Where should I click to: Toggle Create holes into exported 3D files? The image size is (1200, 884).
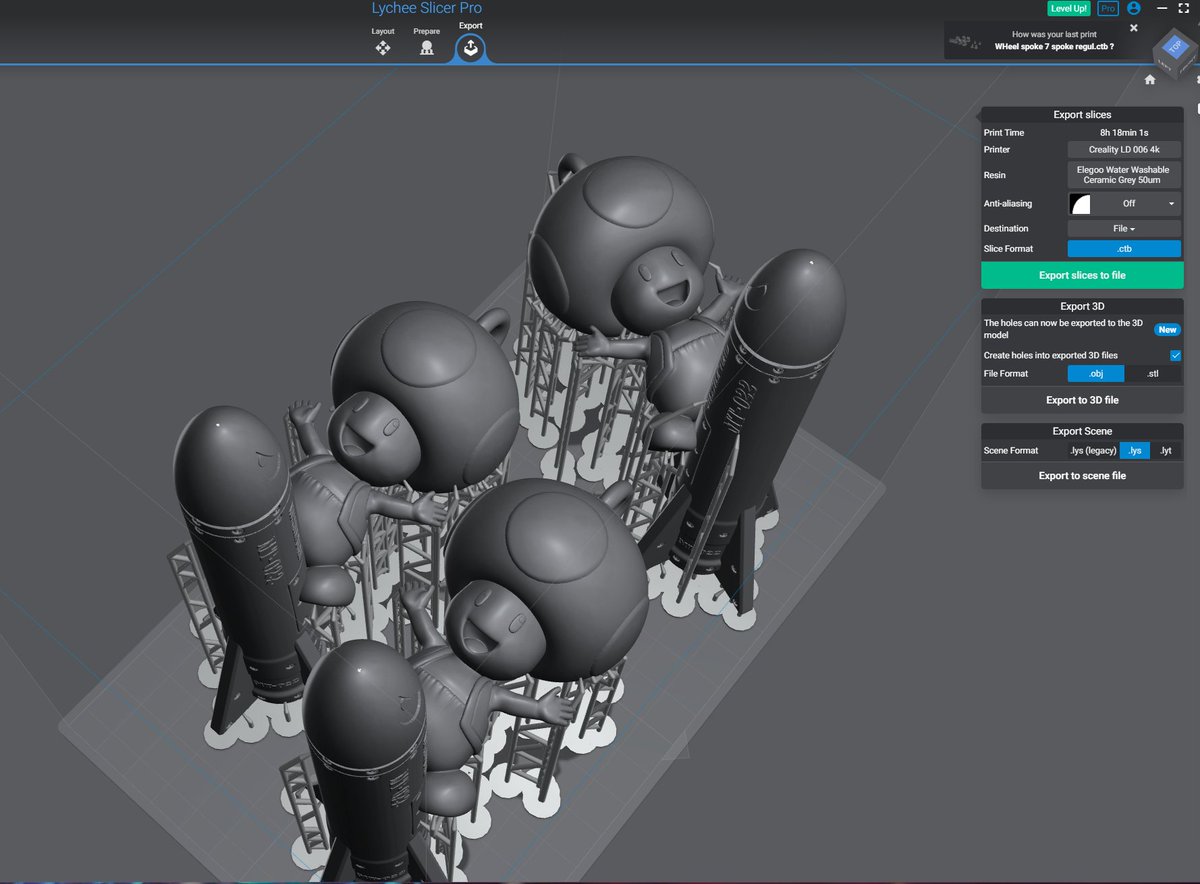1175,355
